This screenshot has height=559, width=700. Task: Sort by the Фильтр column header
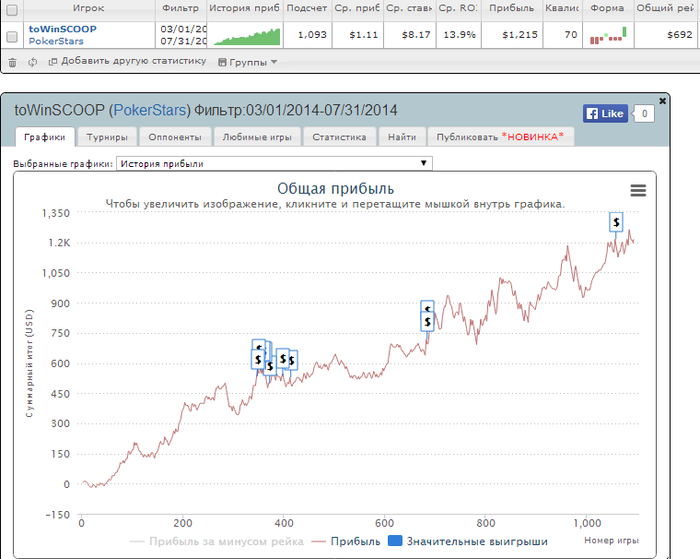[x=180, y=8]
